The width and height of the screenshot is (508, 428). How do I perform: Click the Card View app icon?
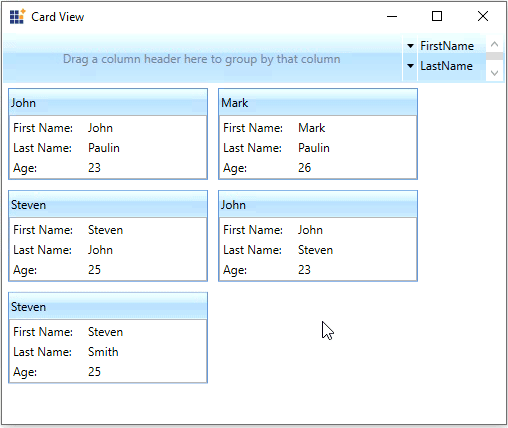click(x=17, y=17)
